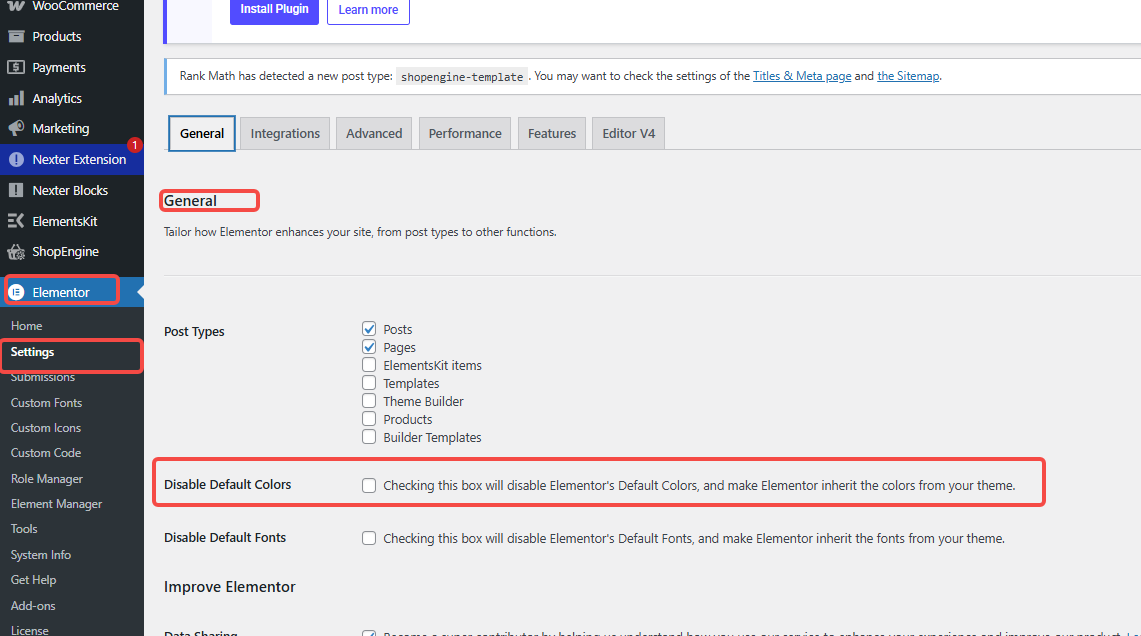
Task: Open the Titles & Meta page link
Action: 802,76
